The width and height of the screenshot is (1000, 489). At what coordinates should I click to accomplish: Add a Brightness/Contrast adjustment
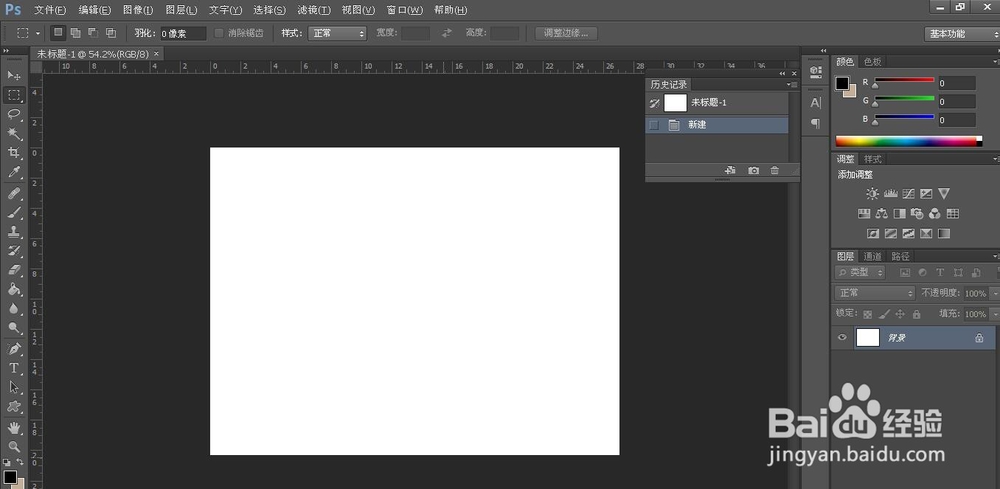coord(872,194)
